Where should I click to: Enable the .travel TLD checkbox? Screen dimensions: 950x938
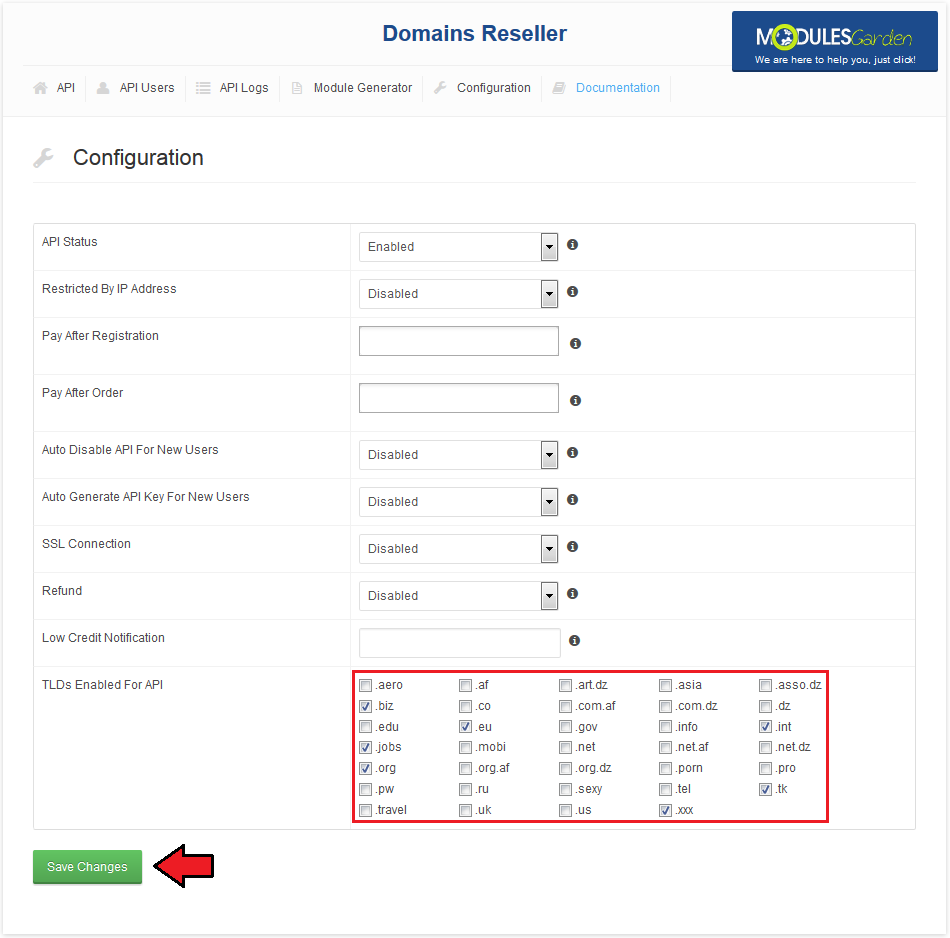(365, 810)
